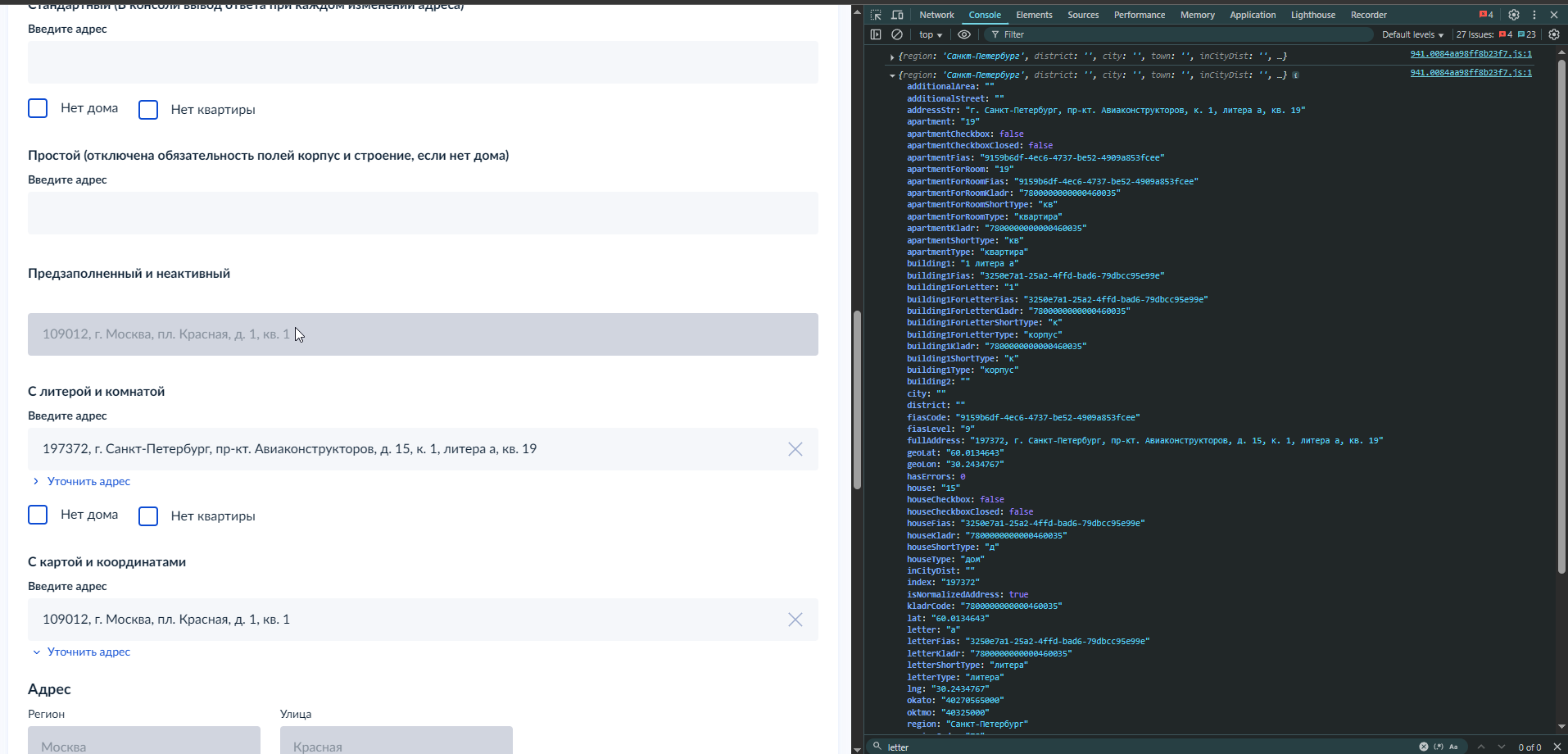Viewport: 1568px width, 754px height.
Task: Clear the map address field with the X
Action: (x=795, y=620)
